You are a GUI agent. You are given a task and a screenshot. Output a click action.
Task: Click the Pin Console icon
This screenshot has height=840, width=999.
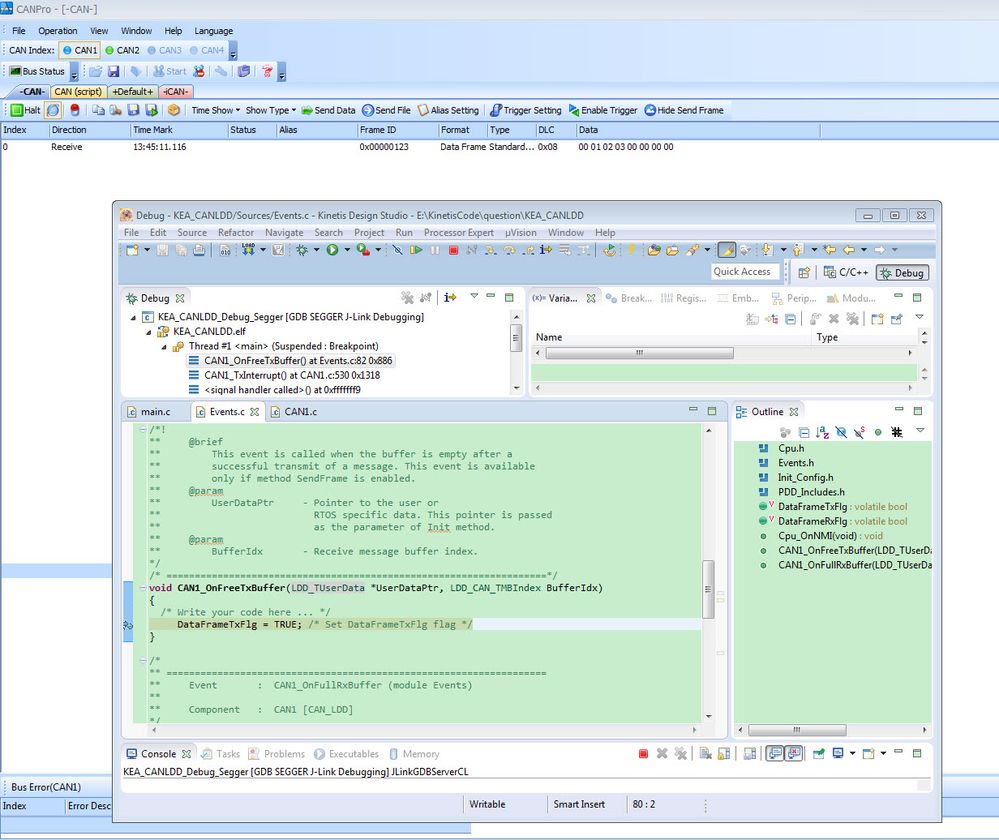(819, 754)
